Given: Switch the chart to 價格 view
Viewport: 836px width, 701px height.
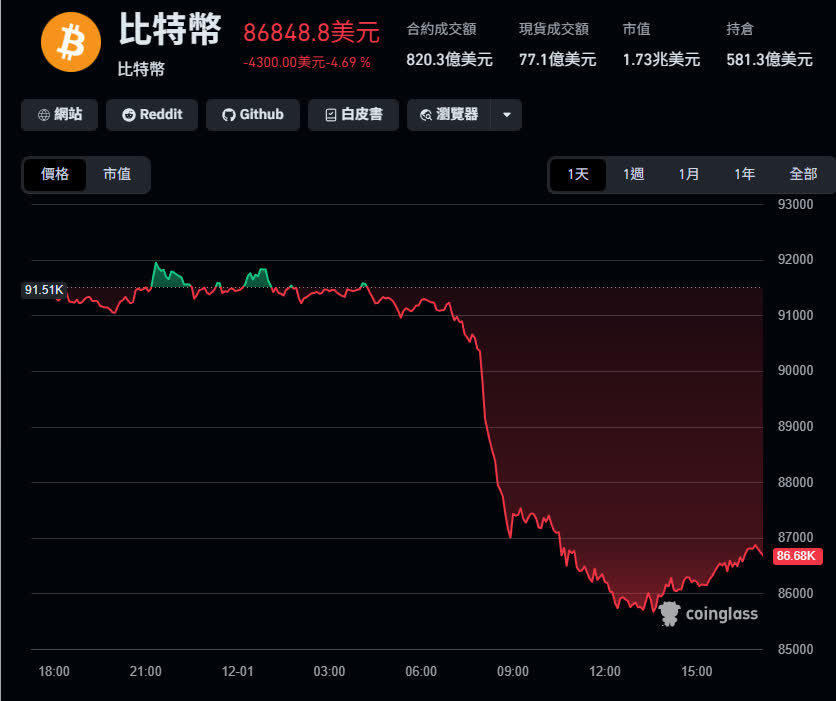Looking at the screenshot, I should [55, 174].
